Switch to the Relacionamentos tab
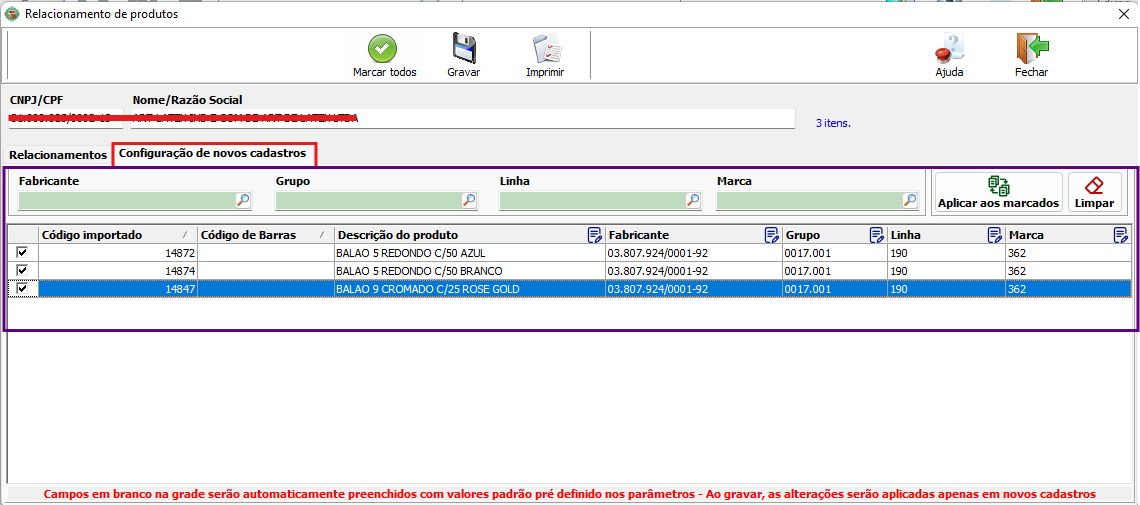This screenshot has width=1140, height=505. tap(57, 155)
